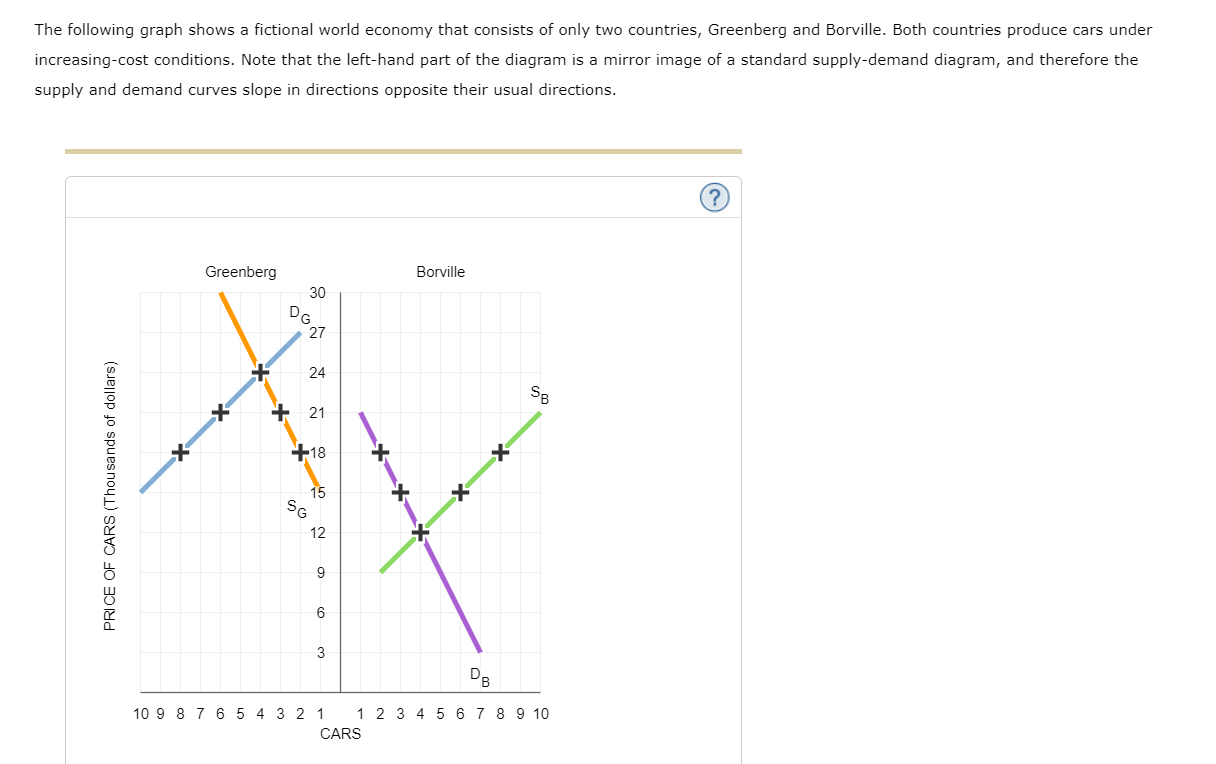1216x764 pixels.
Task: Click the Borville panel title
Action: (440, 271)
